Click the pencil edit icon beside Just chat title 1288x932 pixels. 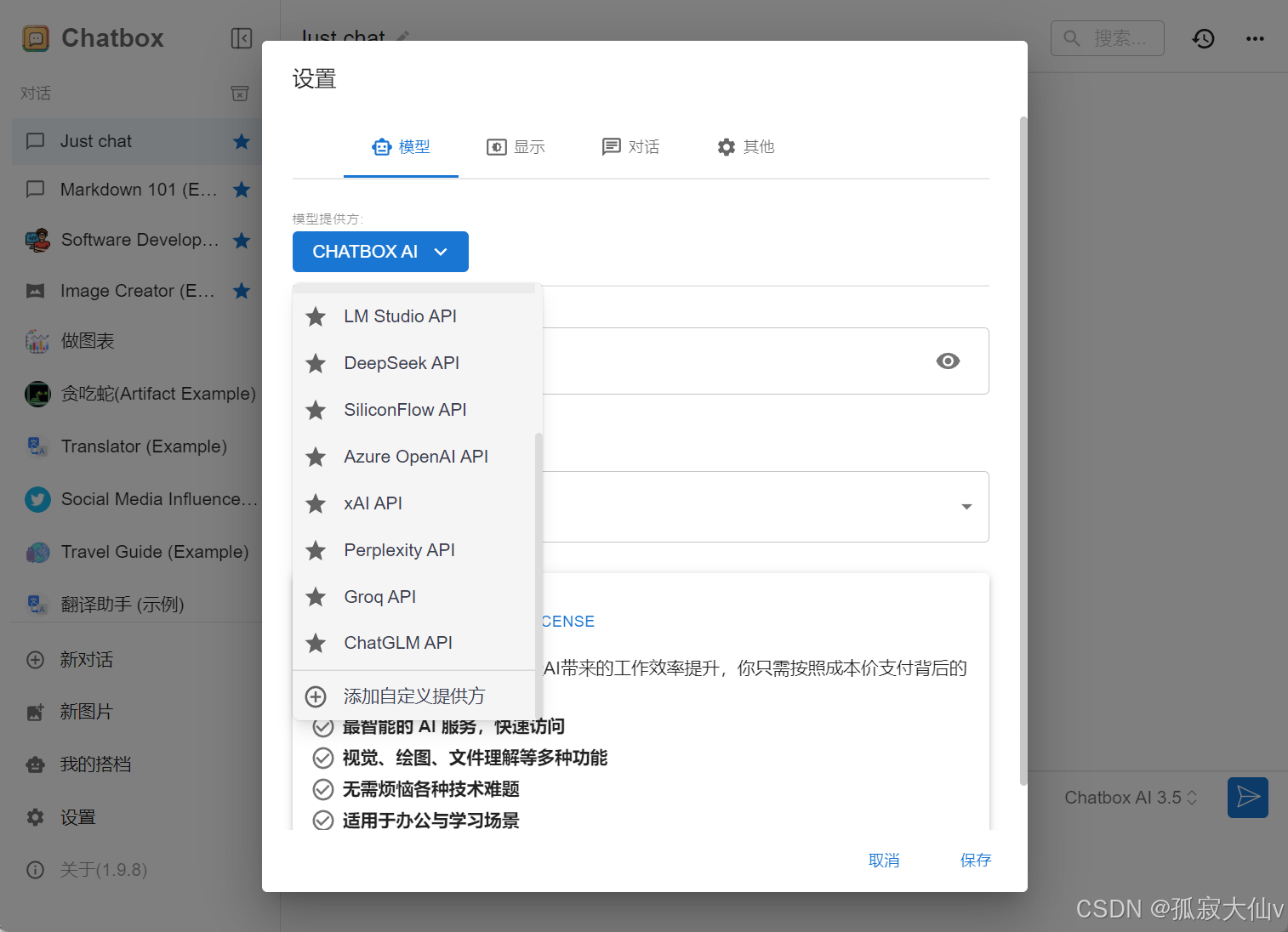[403, 37]
